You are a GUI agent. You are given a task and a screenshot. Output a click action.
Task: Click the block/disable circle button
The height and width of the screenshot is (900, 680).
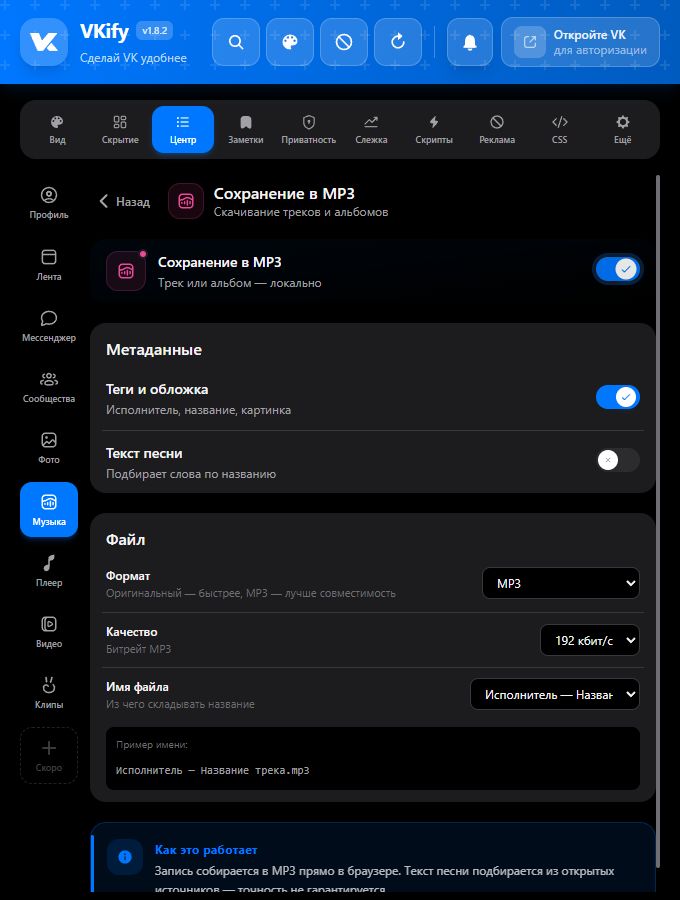[344, 42]
